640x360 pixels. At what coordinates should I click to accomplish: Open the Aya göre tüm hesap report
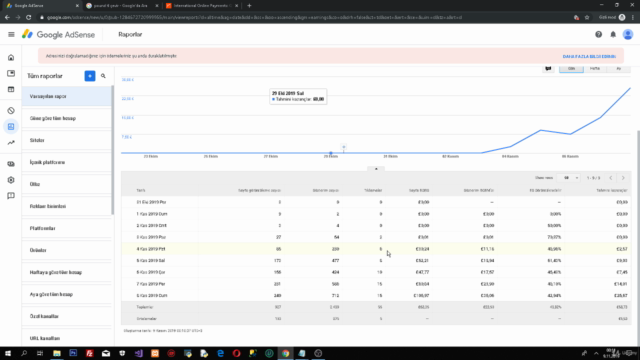pos(67,294)
